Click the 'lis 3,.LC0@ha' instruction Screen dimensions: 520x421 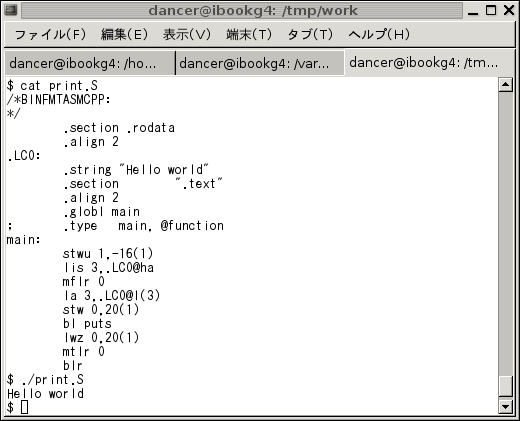[109, 268]
